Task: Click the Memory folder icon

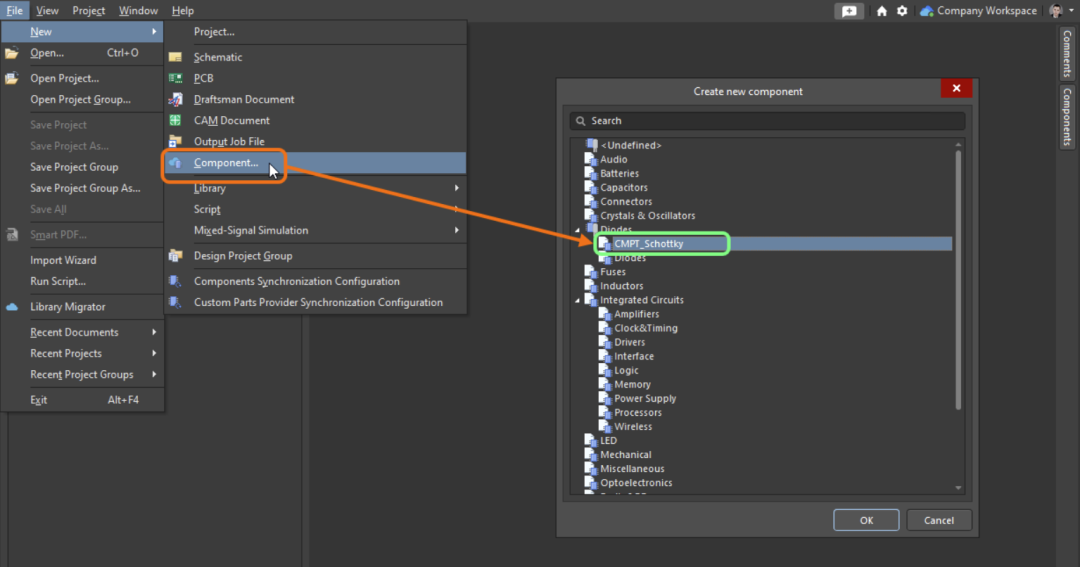Action: [x=605, y=384]
